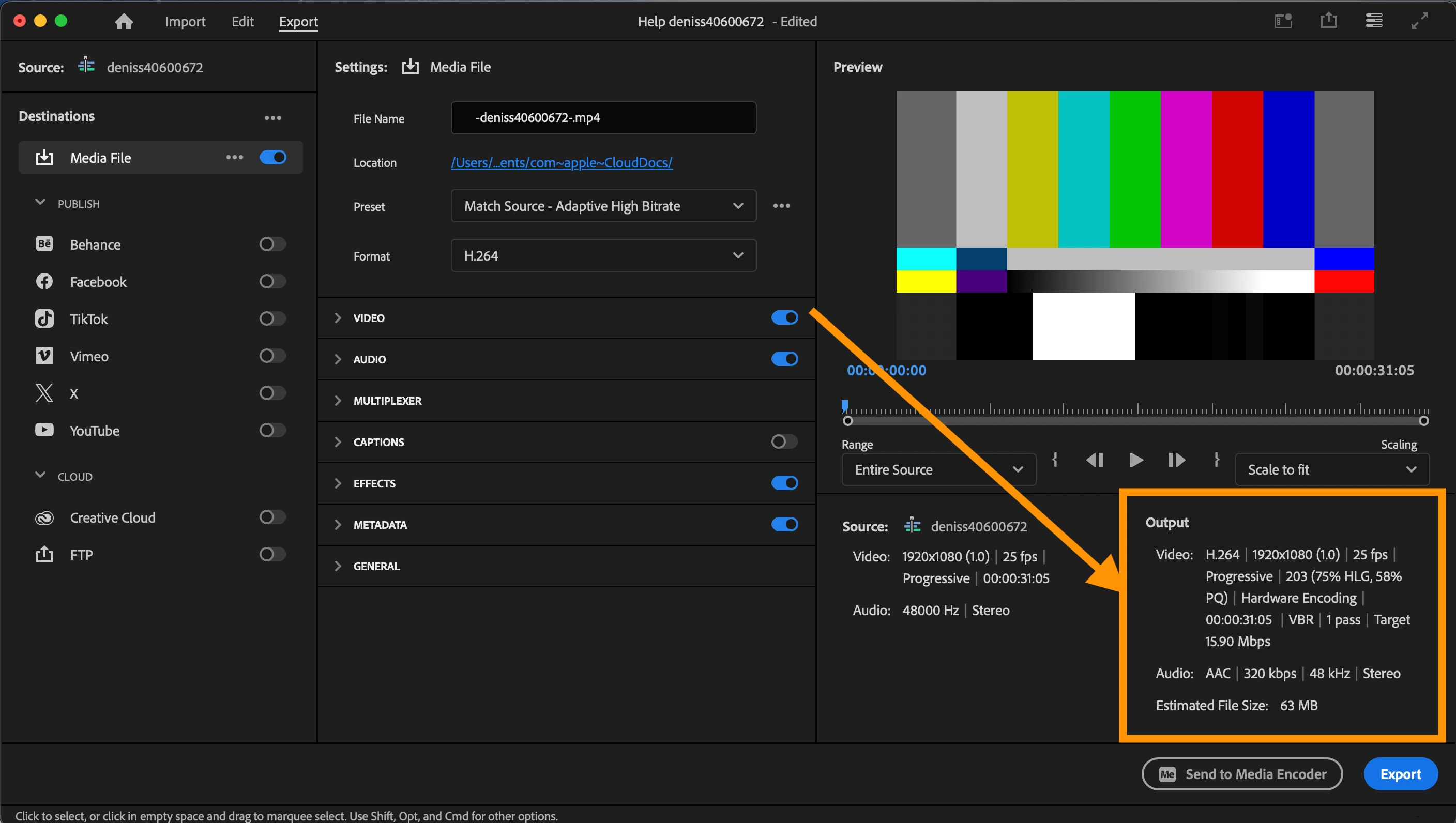Open the preset three-dot options menu
Screen dimensions: 1456x823
(781, 206)
